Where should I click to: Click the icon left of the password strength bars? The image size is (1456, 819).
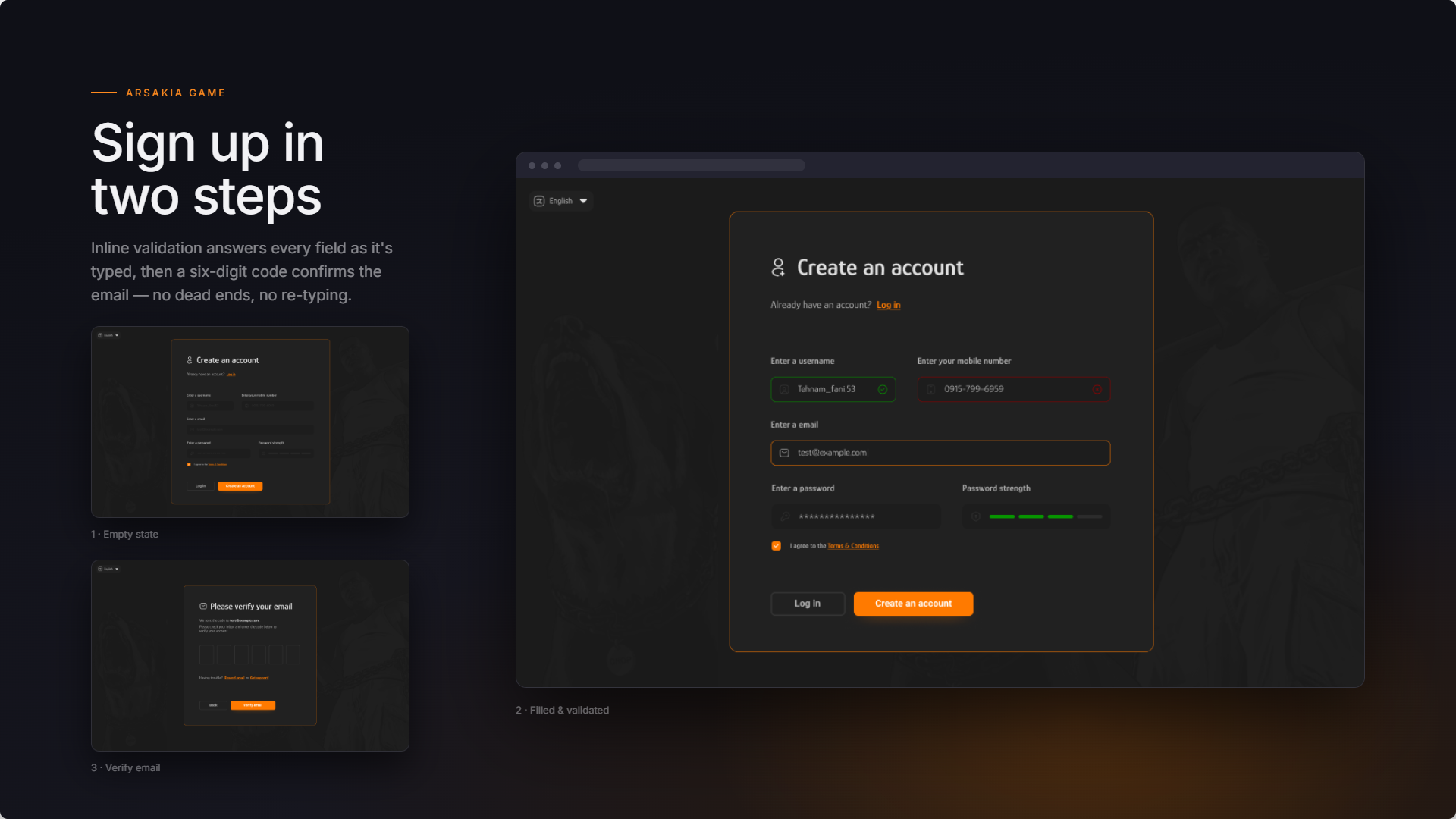[x=976, y=516]
